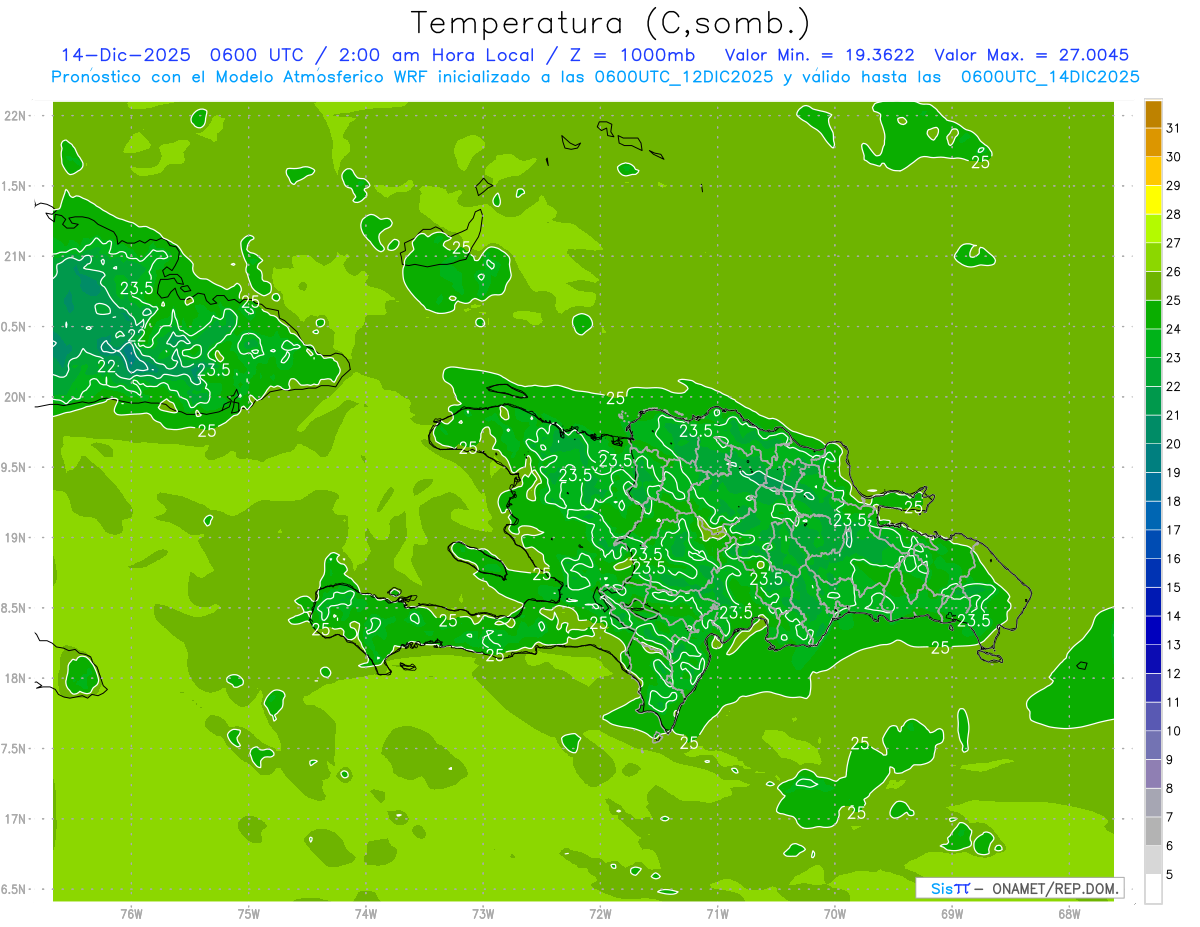The image size is (1200, 927).
Task: Click the '72W' longitude axis label
Action: pos(600,913)
